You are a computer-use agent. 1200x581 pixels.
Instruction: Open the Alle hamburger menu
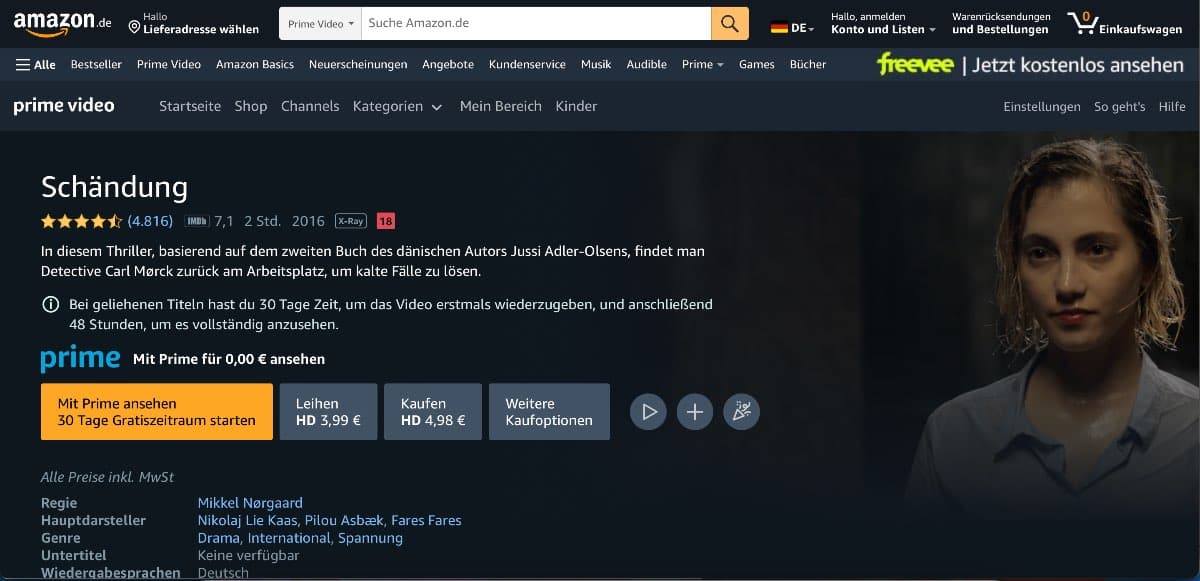pyautogui.click(x=36, y=64)
